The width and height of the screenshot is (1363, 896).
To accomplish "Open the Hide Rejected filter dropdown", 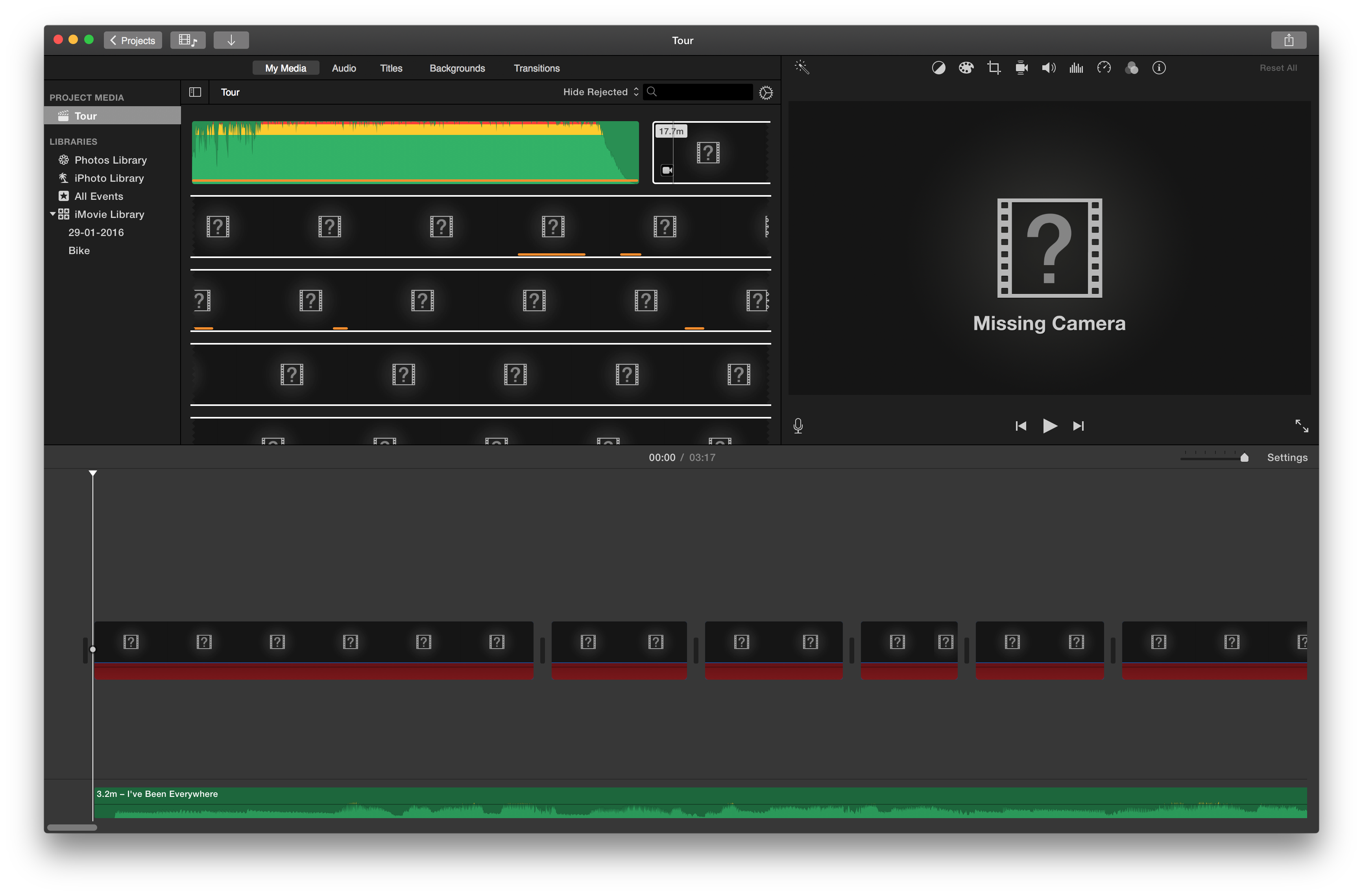I will click(600, 92).
